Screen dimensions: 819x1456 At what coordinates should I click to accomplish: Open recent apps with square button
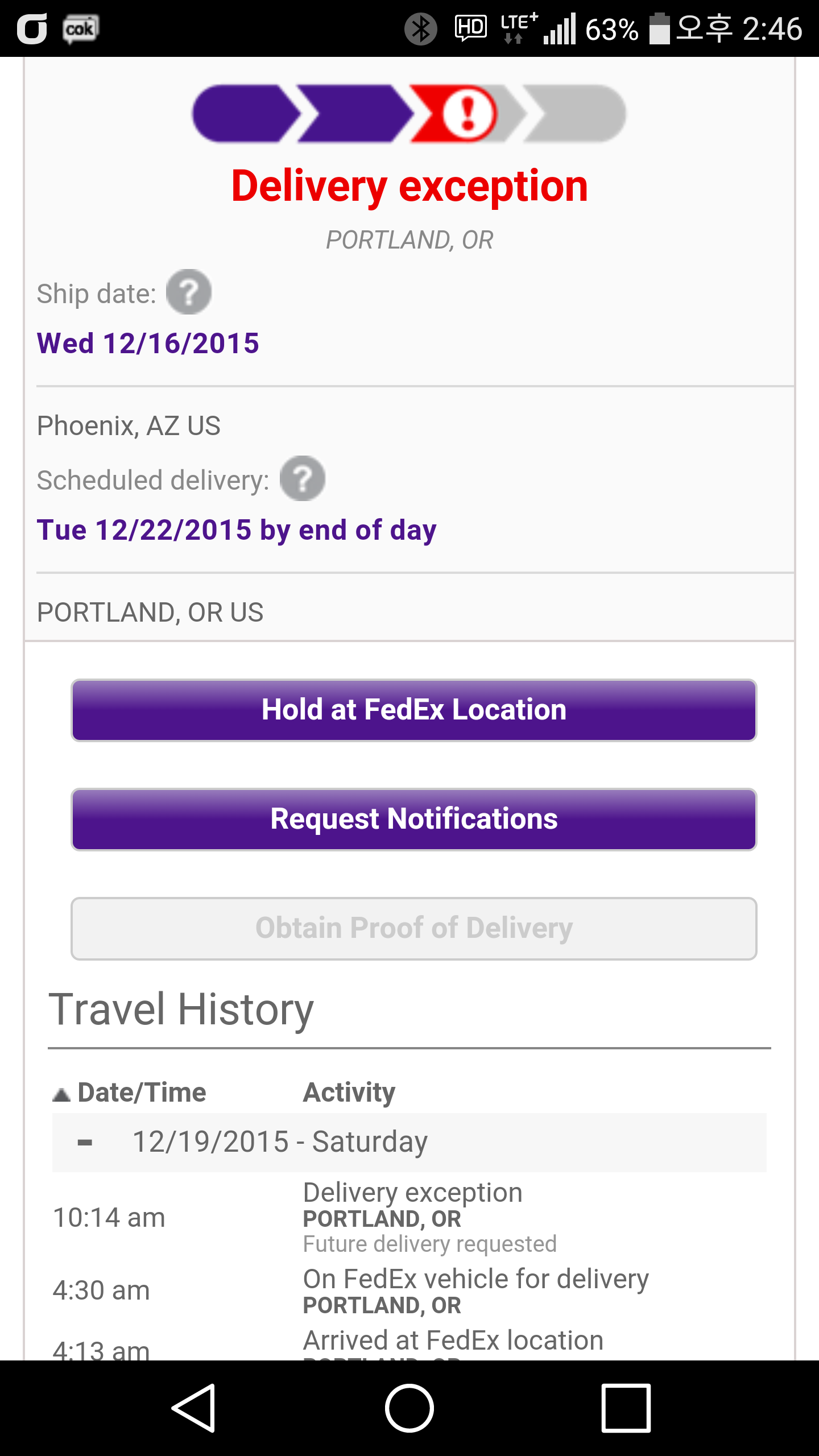coord(626,1408)
